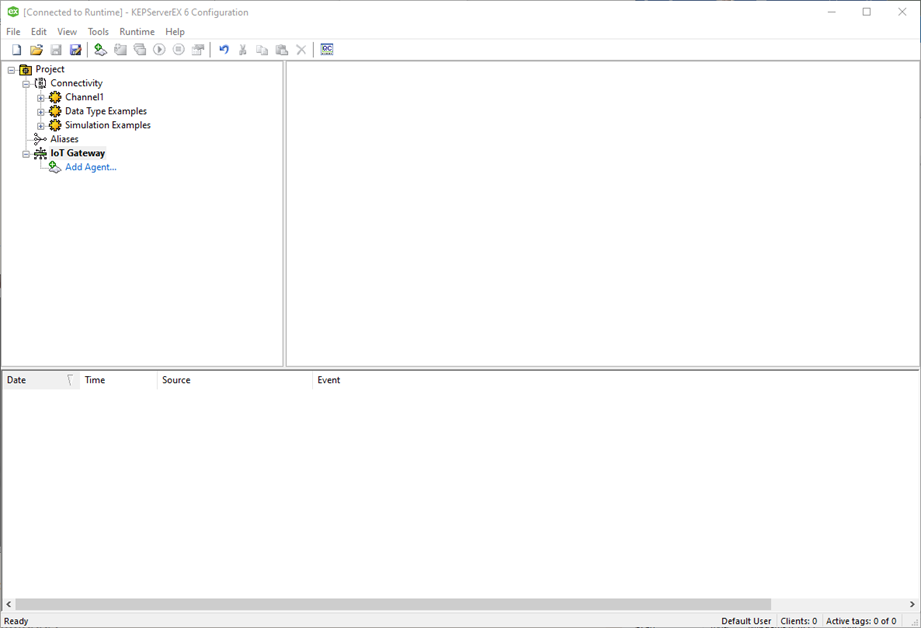921x628 pixels.
Task: Click the Save As toolbar icon
Action: pyautogui.click(x=76, y=50)
